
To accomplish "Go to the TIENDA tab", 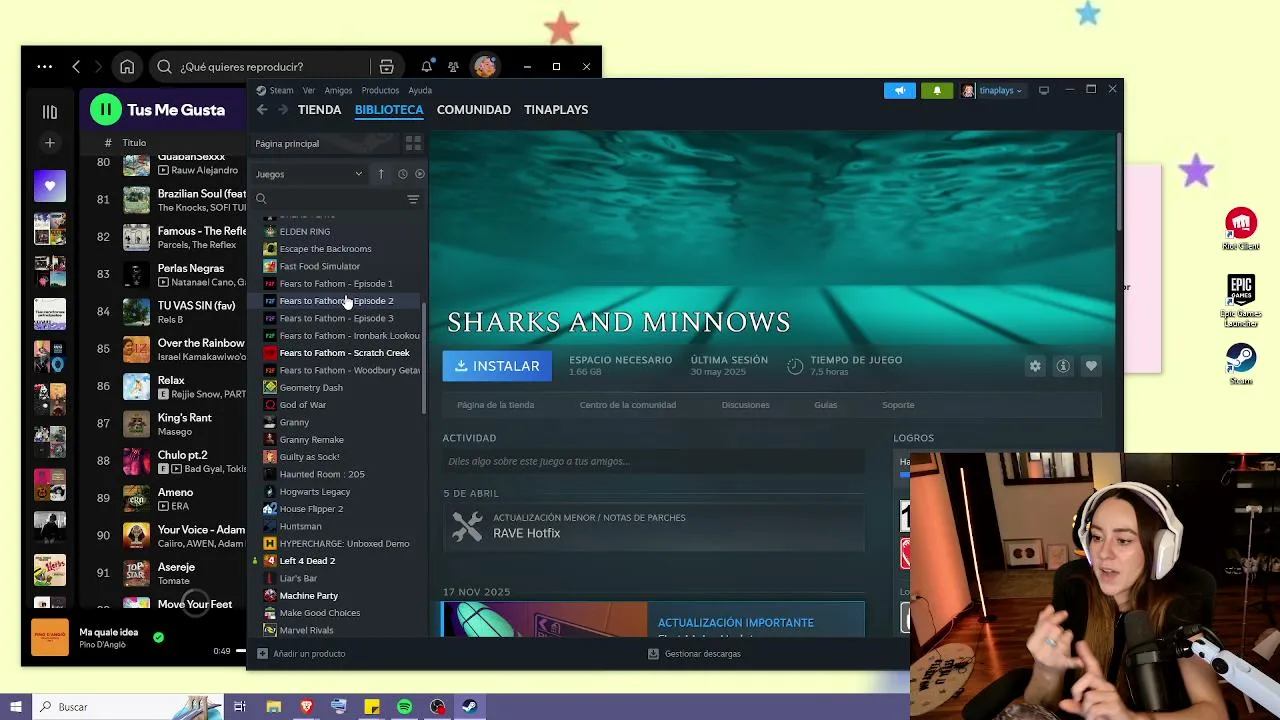I will (x=319, y=110).
